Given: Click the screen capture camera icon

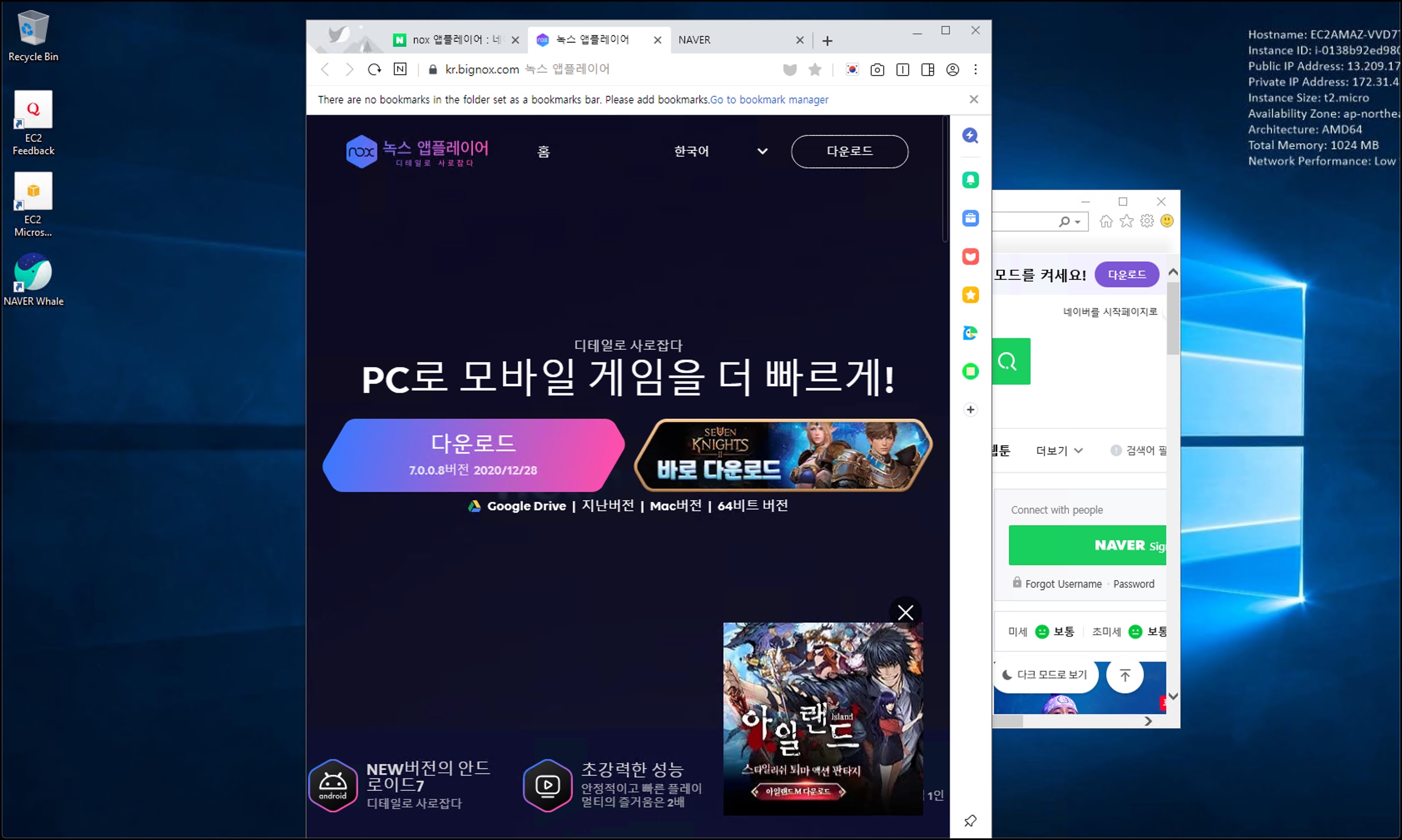Looking at the screenshot, I should (x=877, y=70).
